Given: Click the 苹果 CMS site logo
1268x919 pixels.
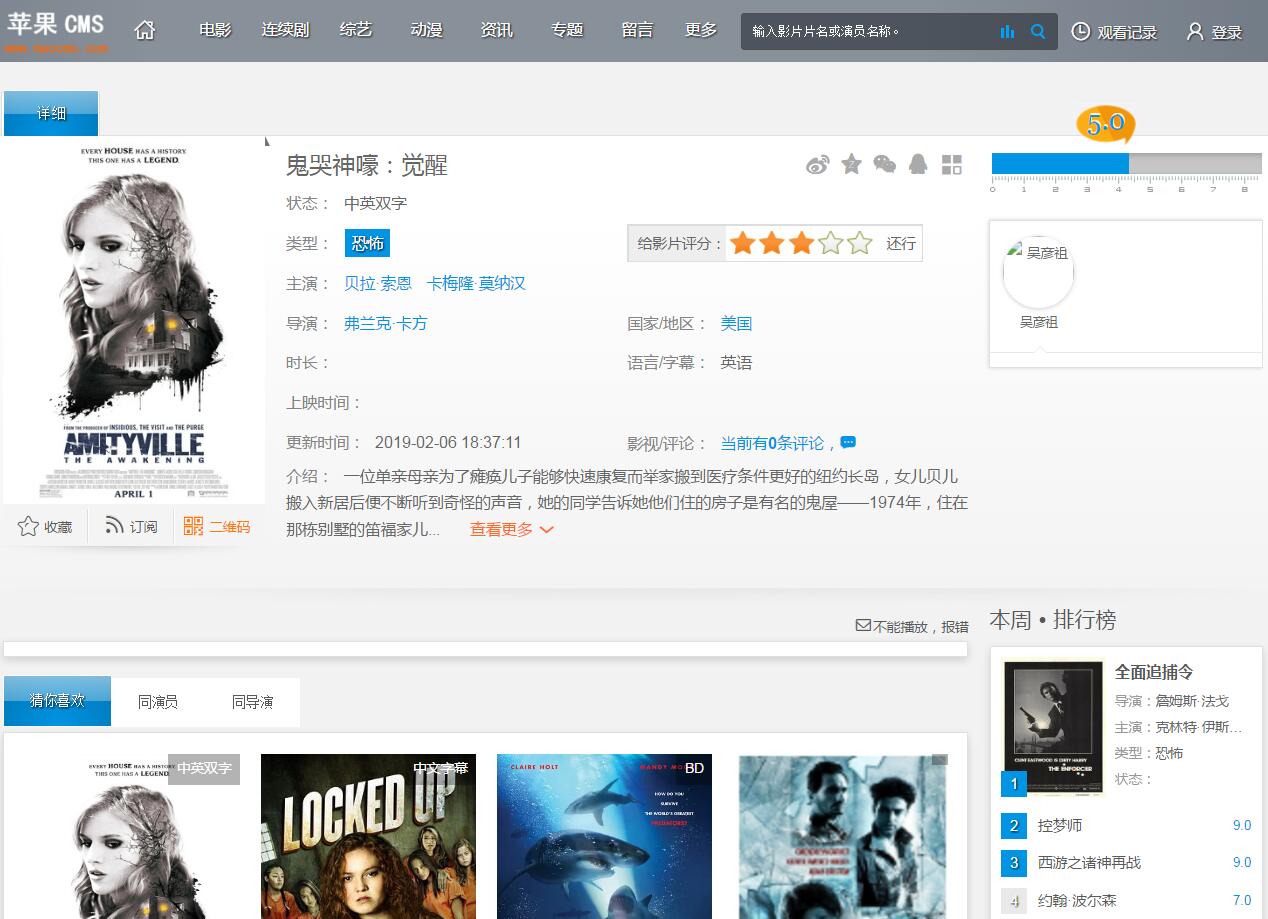Looking at the screenshot, I should (56, 30).
